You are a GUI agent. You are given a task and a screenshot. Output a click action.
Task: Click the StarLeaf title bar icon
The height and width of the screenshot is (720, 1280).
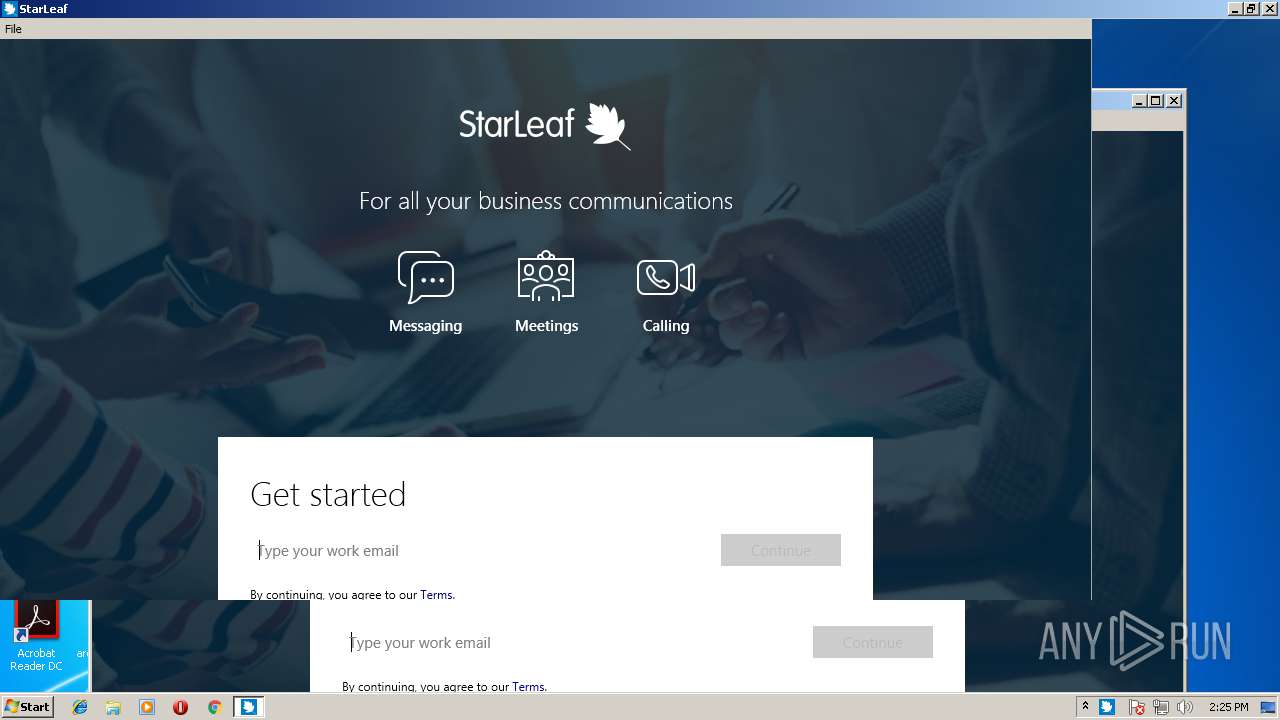[9, 9]
